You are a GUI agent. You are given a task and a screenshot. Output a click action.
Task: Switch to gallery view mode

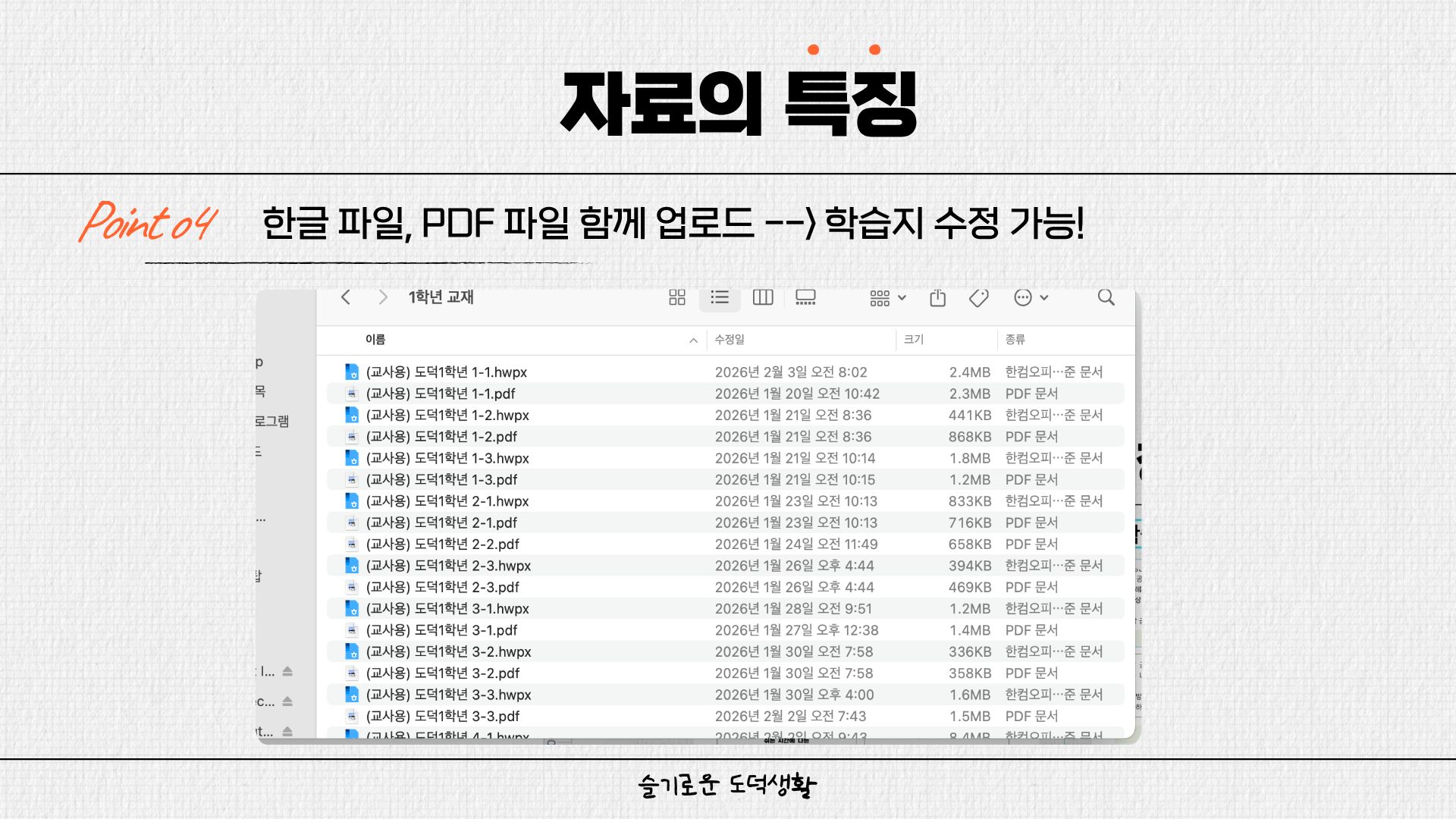[805, 297]
